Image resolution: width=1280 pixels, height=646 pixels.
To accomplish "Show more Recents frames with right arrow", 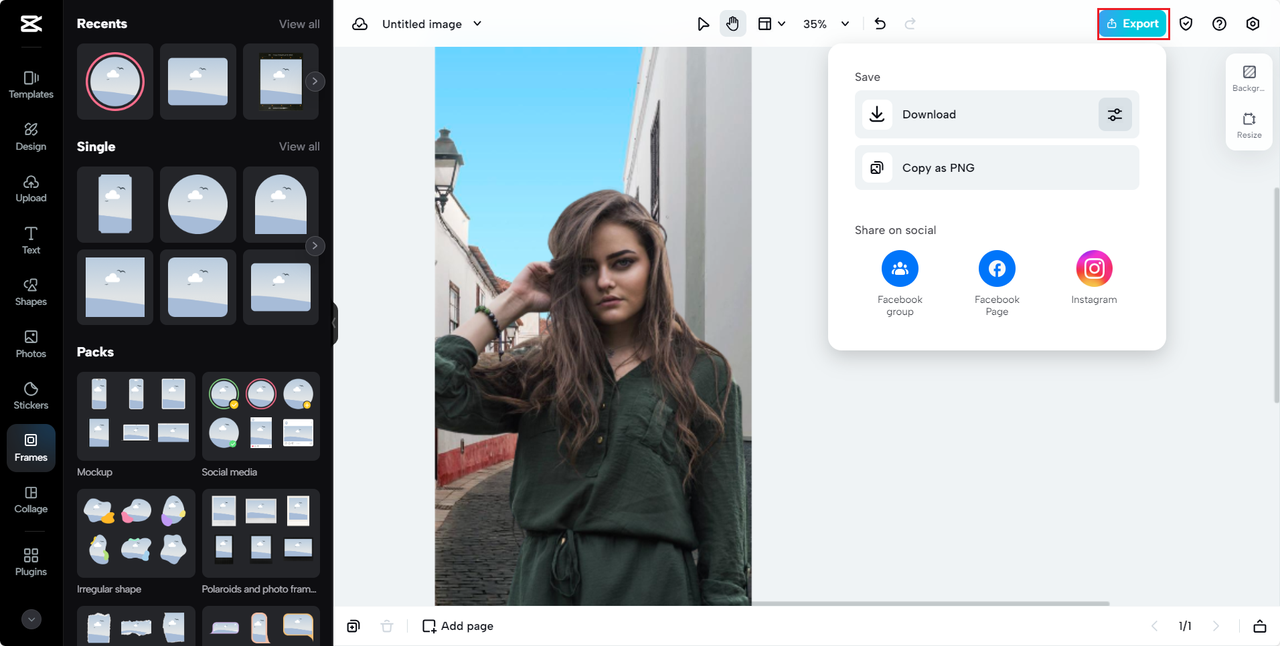I will click(x=315, y=82).
